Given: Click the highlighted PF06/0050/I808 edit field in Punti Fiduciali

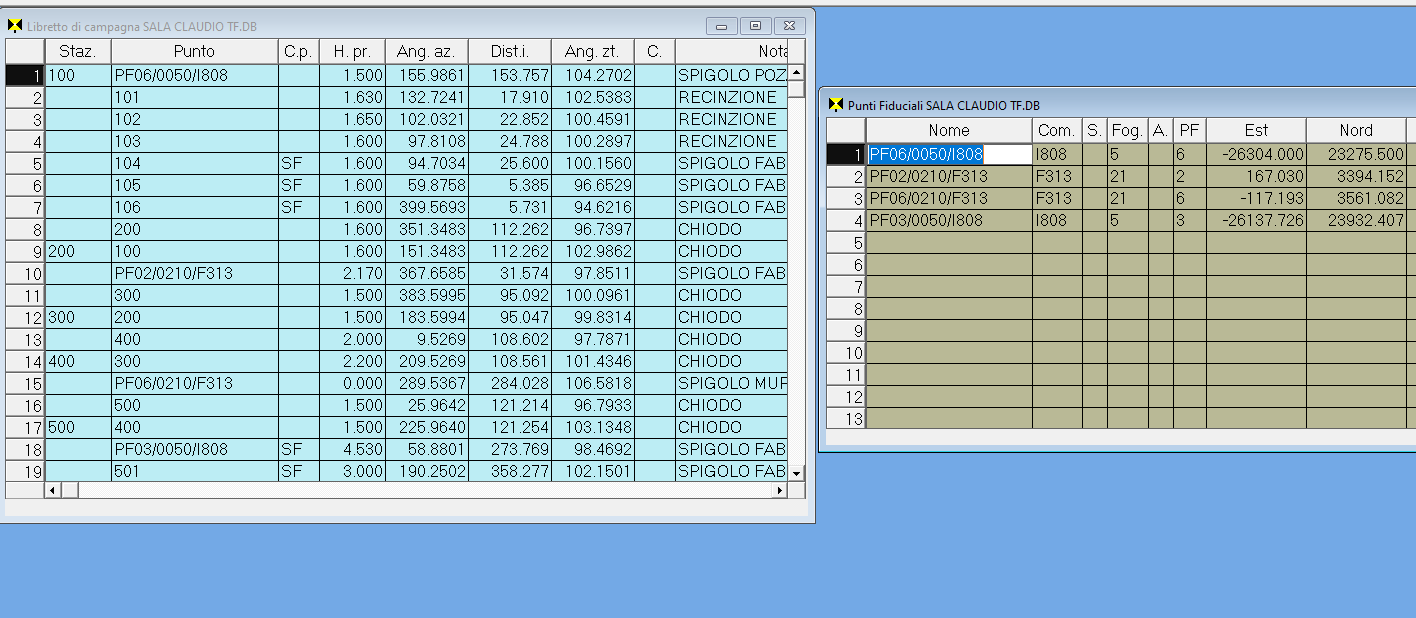Looking at the screenshot, I should [x=949, y=154].
